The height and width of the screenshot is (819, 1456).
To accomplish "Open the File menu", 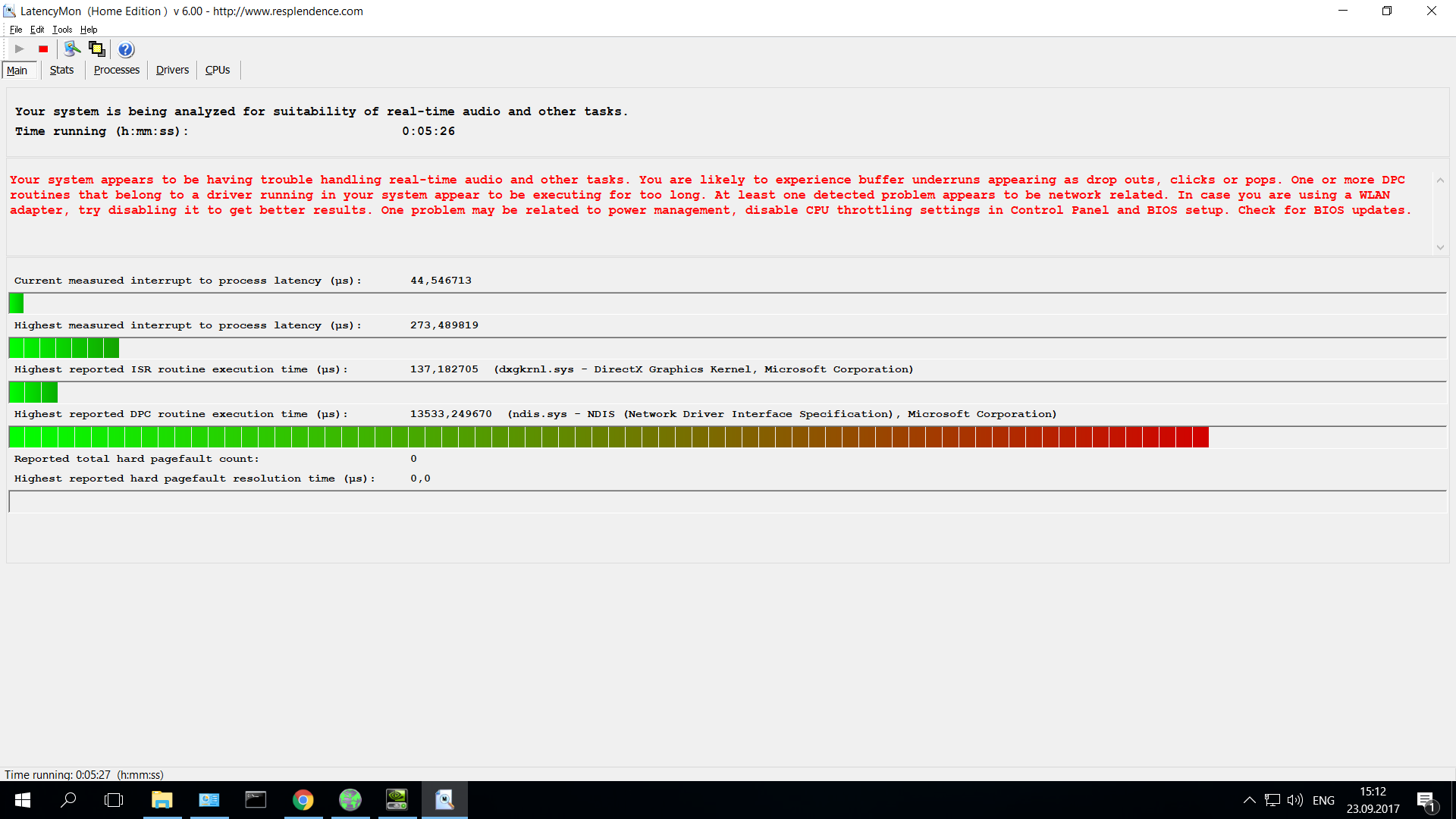I will 16,30.
